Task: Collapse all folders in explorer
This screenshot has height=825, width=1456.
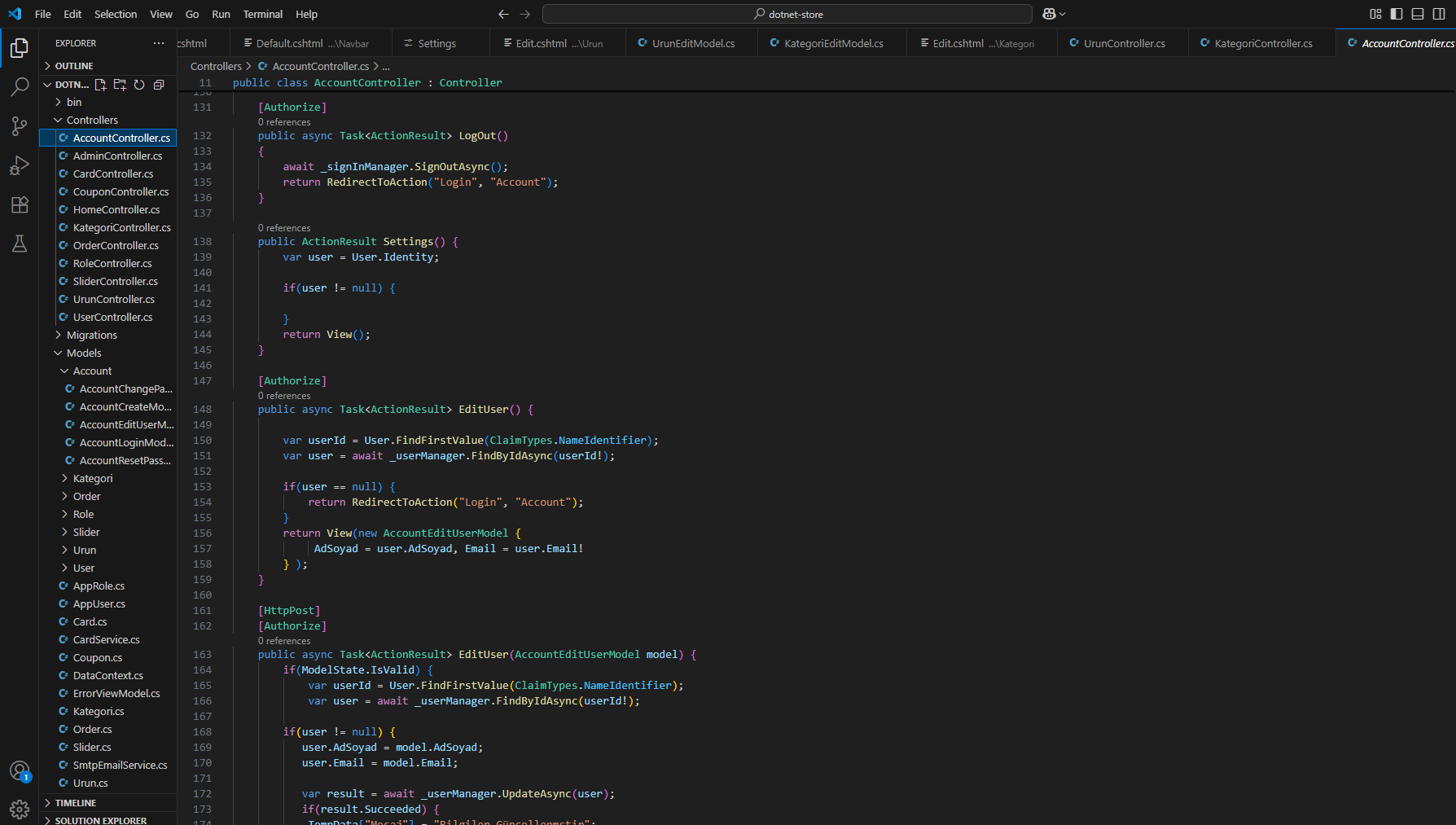Action: (159, 85)
